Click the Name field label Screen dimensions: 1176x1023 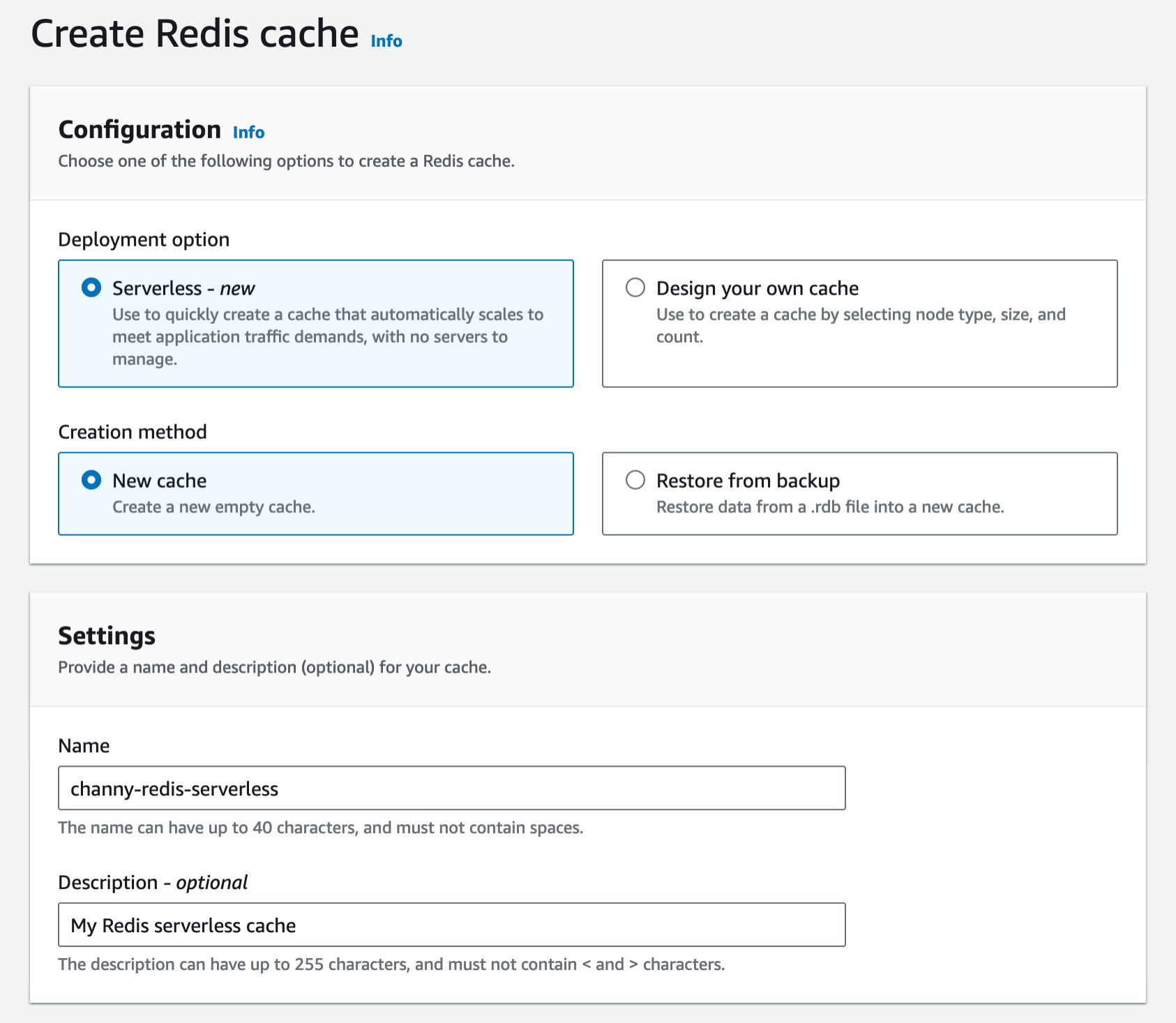coord(84,746)
